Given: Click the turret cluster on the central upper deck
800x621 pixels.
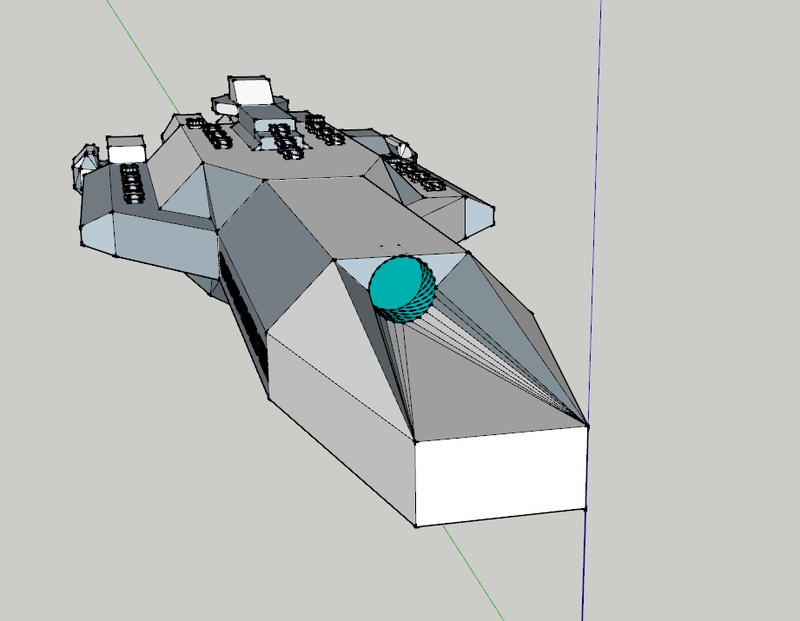Looking at the screenshot, I should pyautogui.click(x=284, y=139).
